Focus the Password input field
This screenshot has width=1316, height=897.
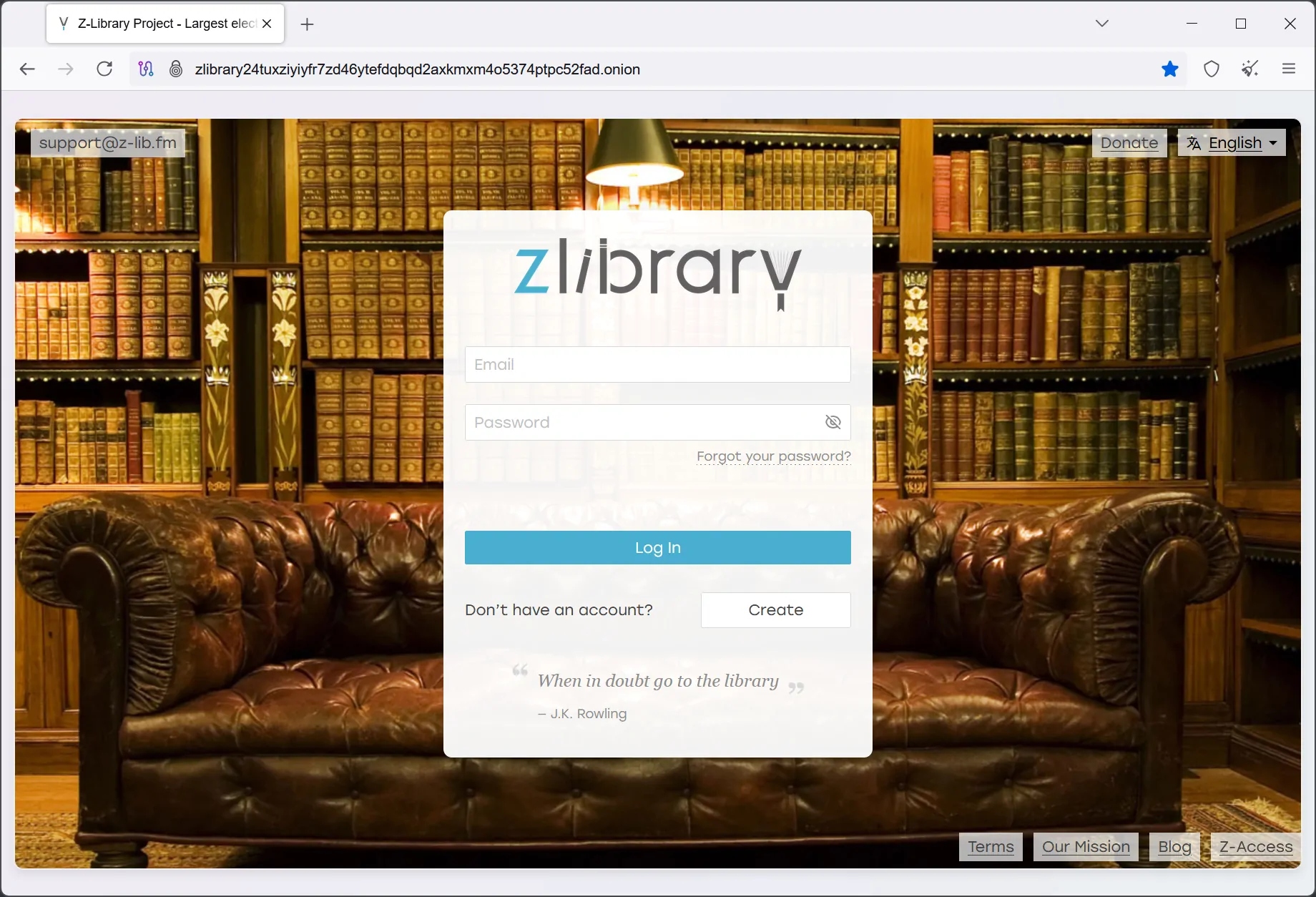click(x=657, y=422)
